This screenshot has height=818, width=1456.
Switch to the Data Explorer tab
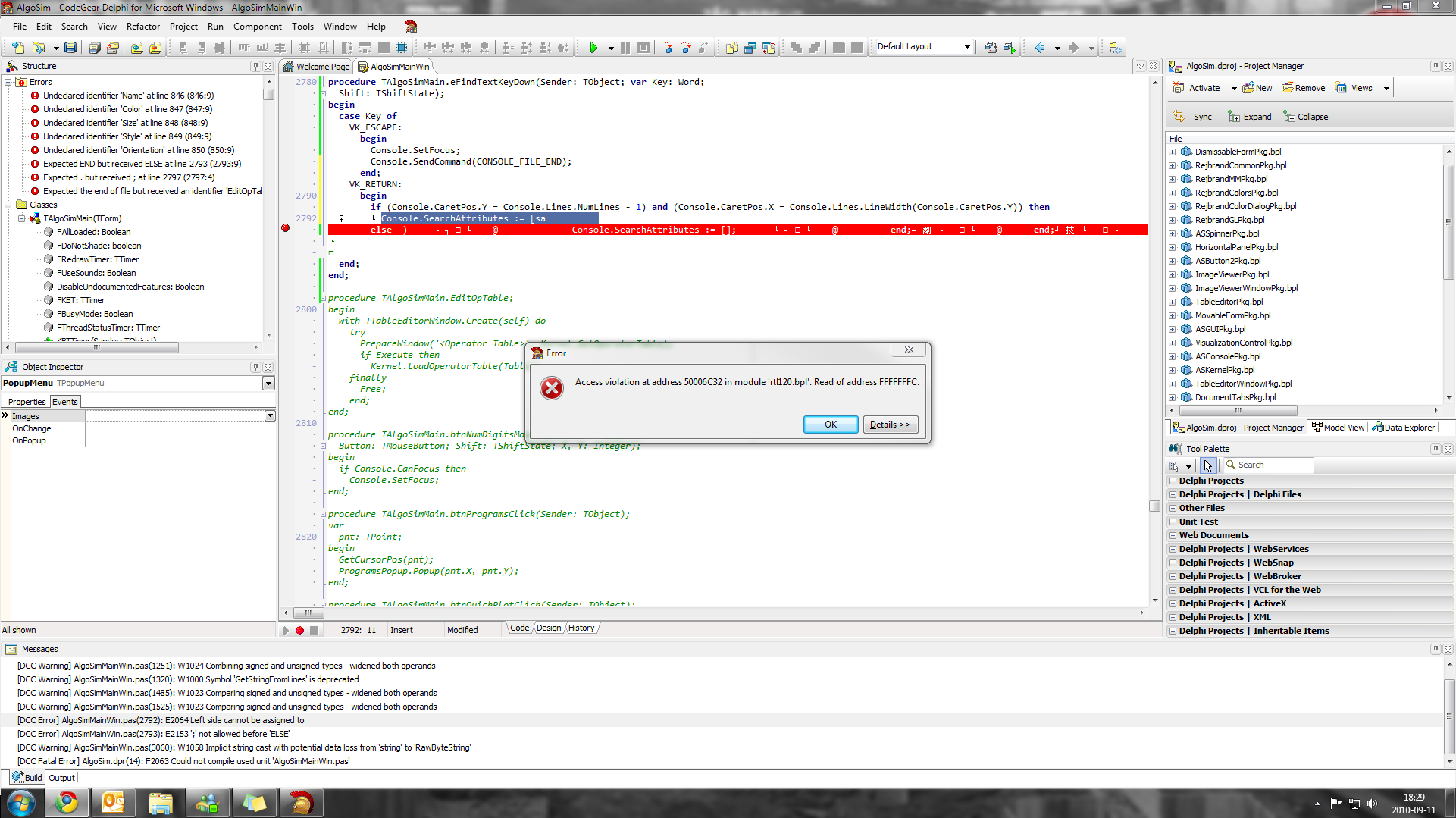(x=1403, y=428)
